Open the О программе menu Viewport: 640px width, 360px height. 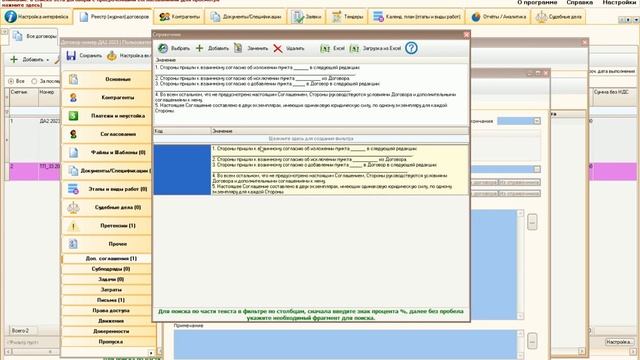tap(537, 2)
